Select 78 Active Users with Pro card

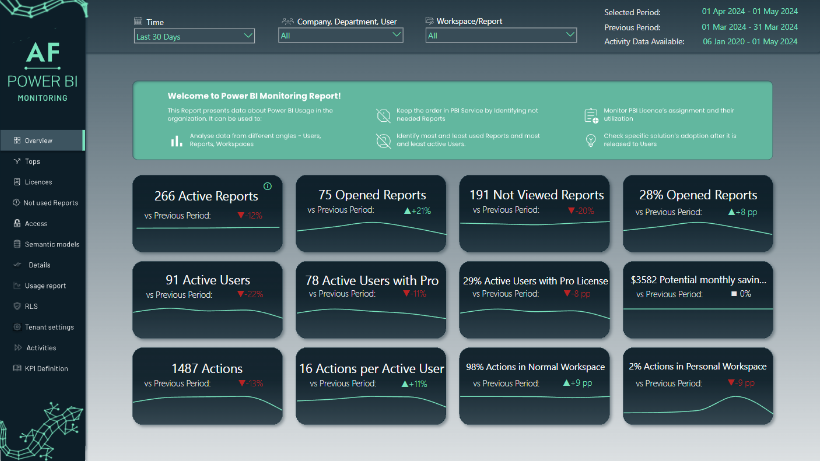[371, 300]
